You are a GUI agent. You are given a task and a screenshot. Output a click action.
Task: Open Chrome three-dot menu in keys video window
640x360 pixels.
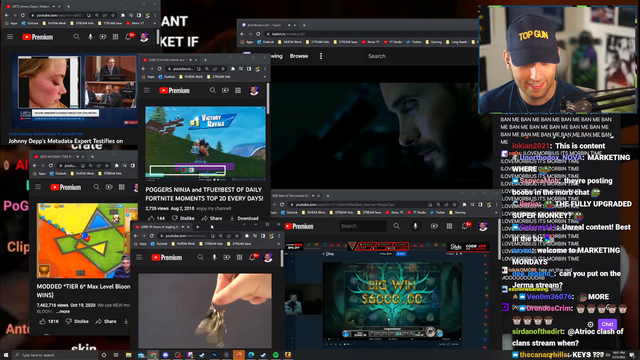tap(279, 236)
